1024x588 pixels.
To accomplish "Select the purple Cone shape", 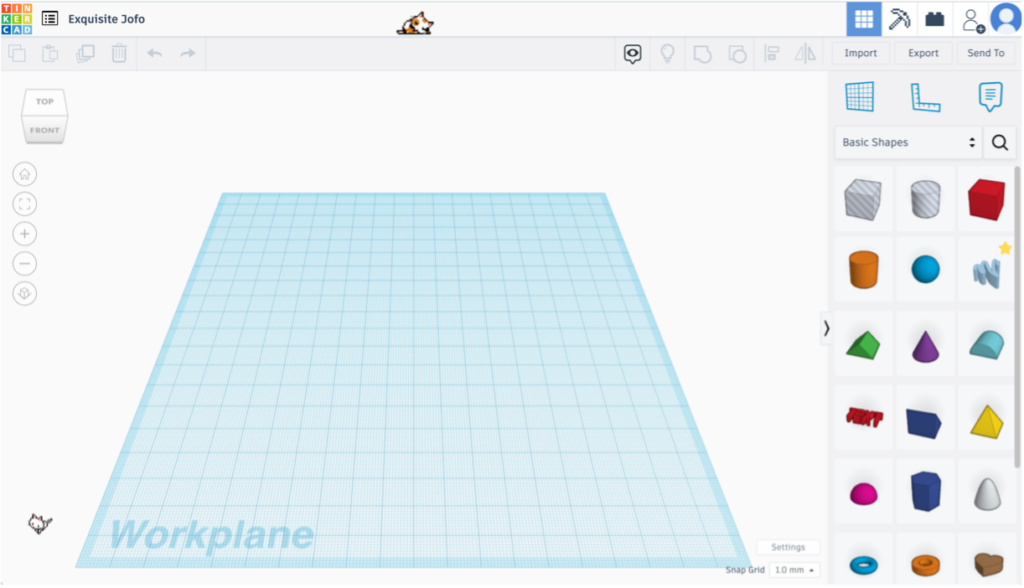I will tap(925, 346).
